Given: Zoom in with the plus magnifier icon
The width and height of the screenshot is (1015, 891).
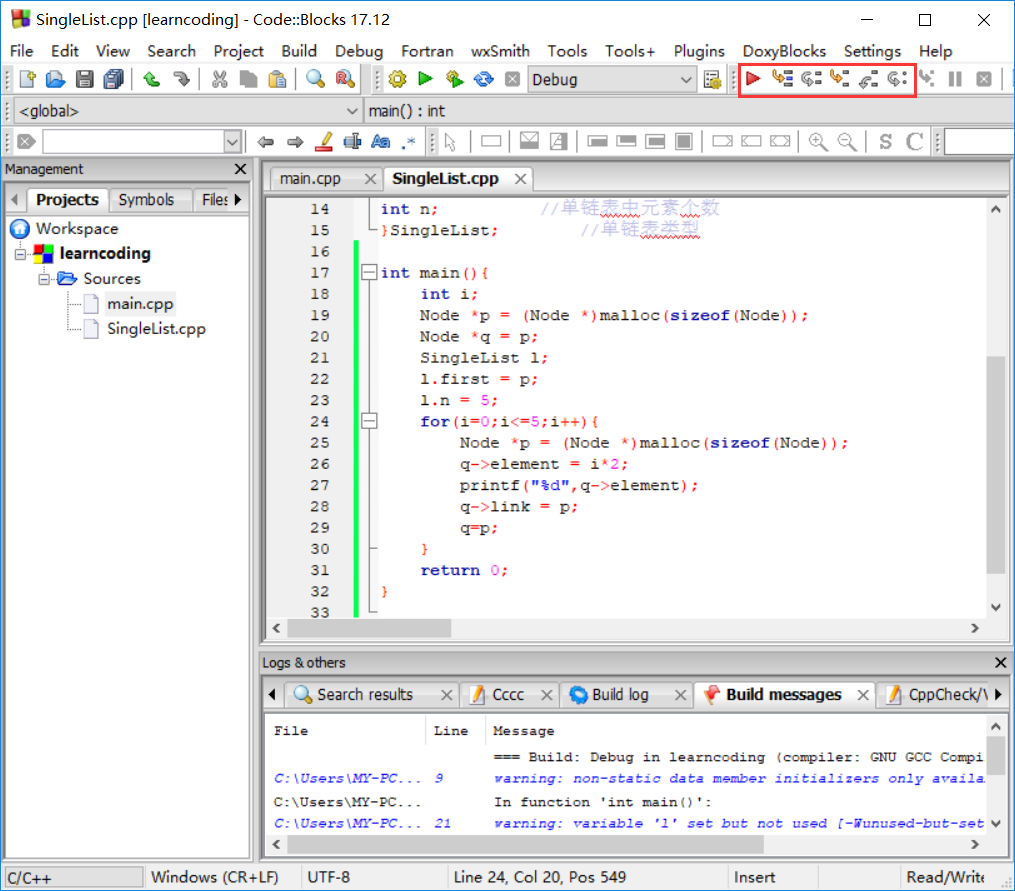Looking at the screenshot, I should coord(818,141).
